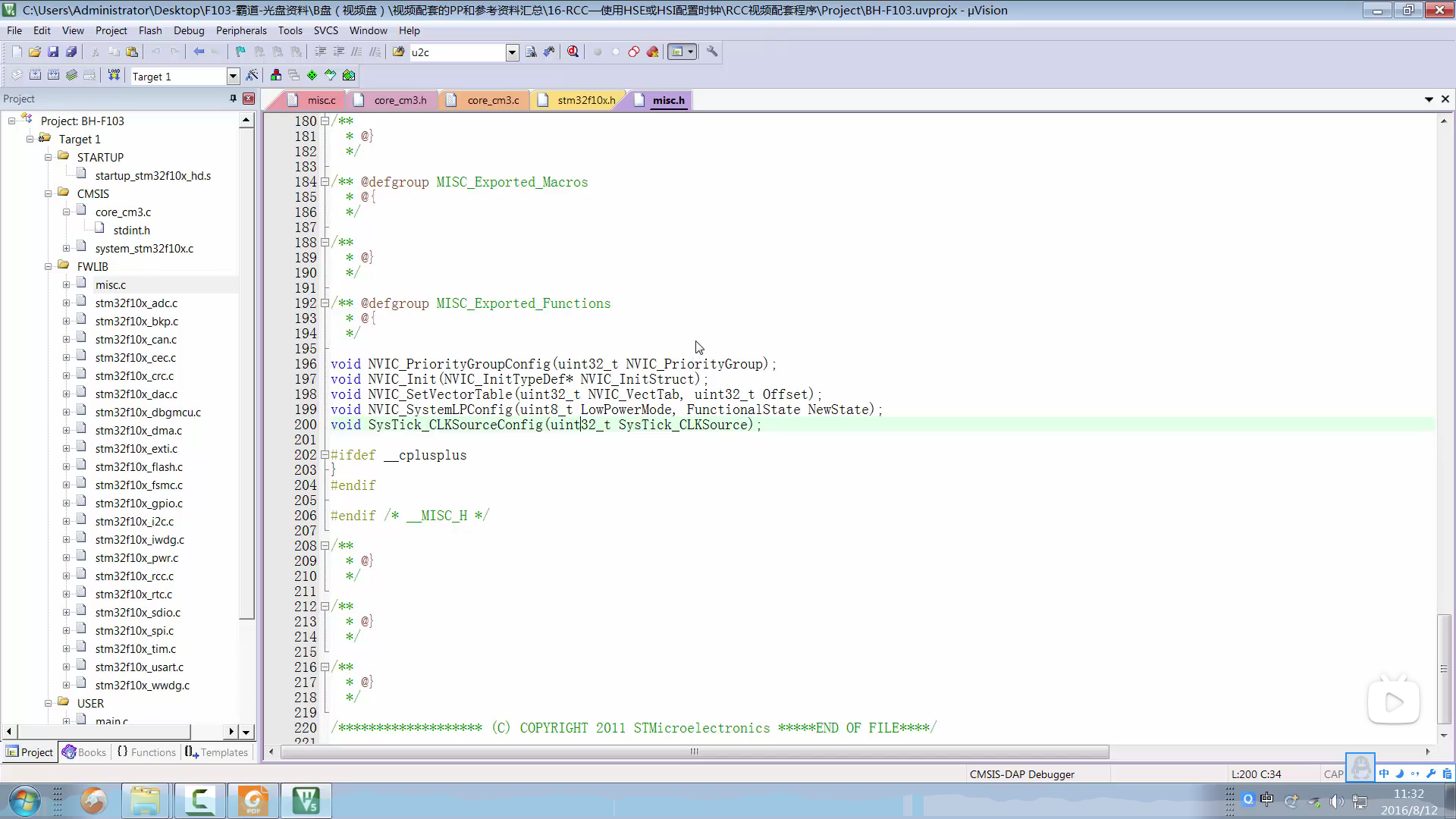The width and height of the screenshot is (1456, 819).
Task: Open Find in Files icon
Action: point(398,52)
